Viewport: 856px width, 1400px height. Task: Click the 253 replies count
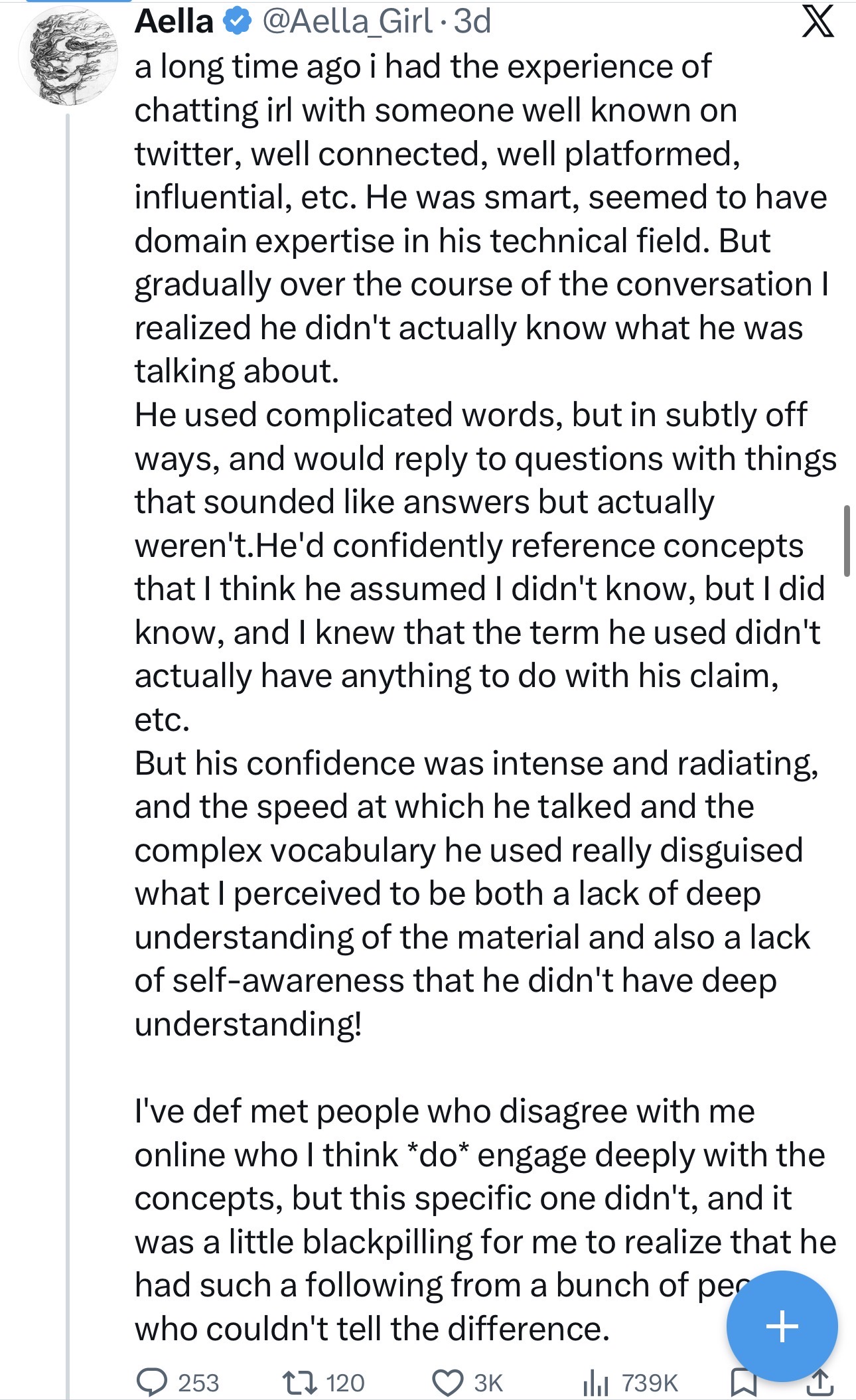[x=198, y=1383]
